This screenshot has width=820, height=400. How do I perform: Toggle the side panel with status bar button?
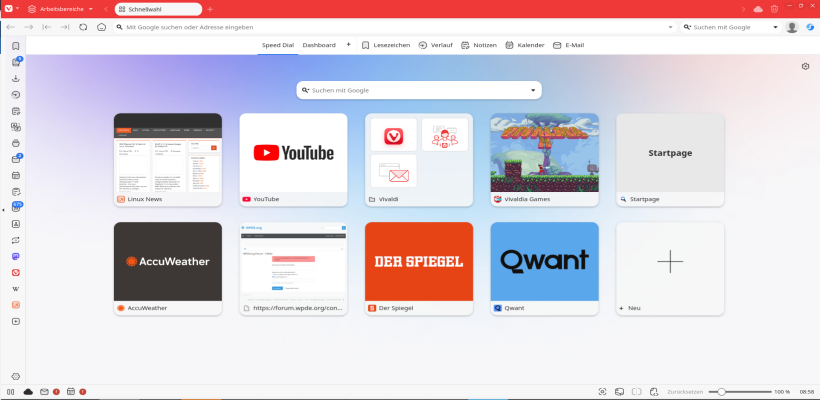pyautogui.click(x=10, y=392)
